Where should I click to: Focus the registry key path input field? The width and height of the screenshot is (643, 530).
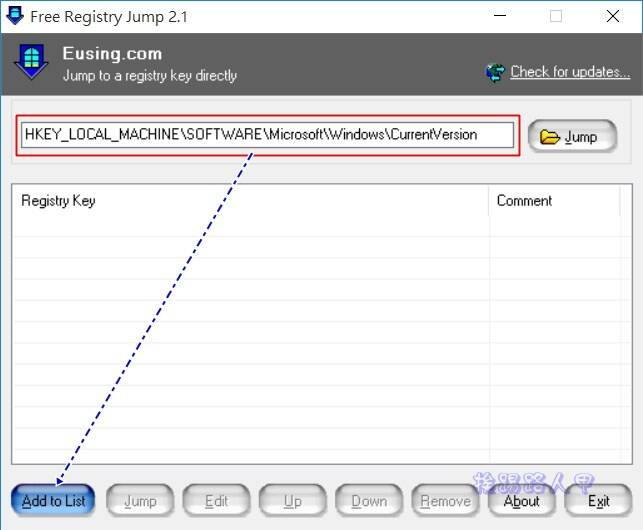tap(267, 135)
